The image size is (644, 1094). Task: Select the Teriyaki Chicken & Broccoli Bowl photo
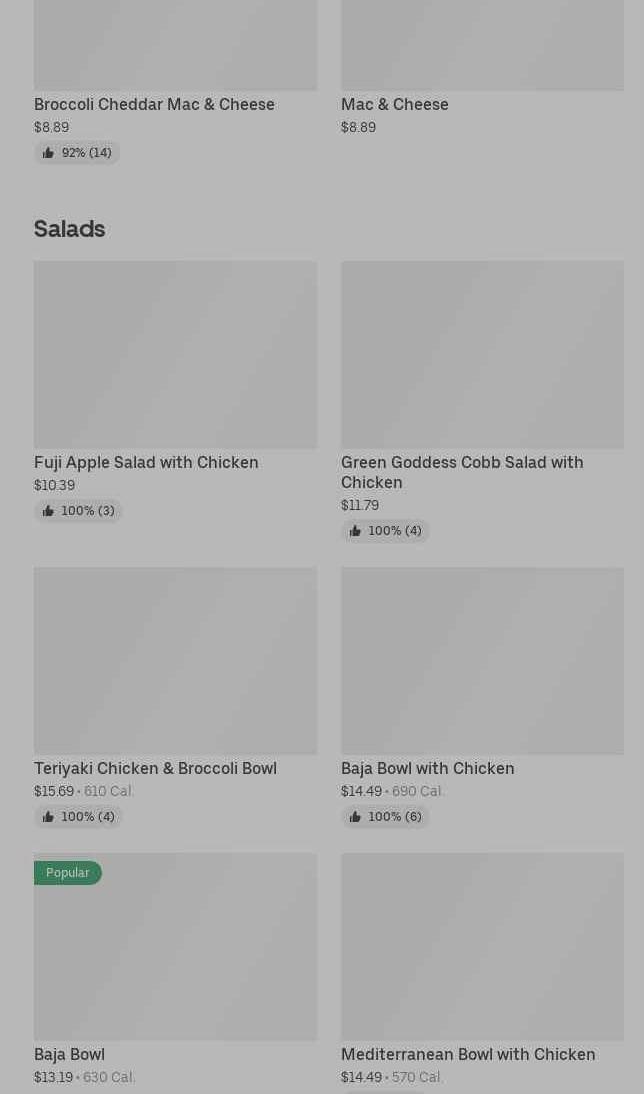click(175, 661)
